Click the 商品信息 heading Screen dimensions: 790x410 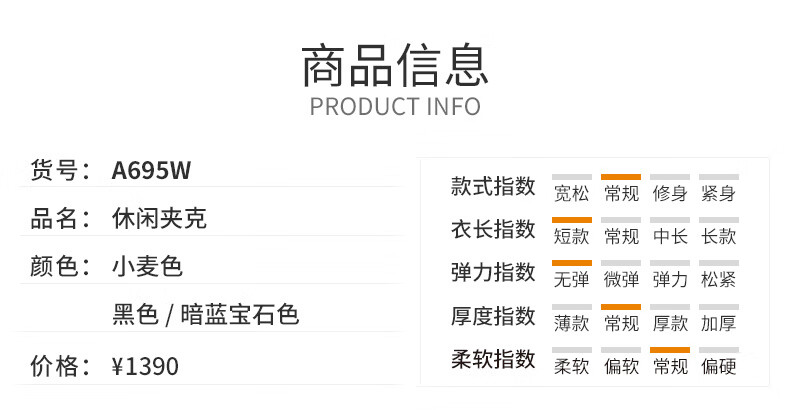pos(395,65)
